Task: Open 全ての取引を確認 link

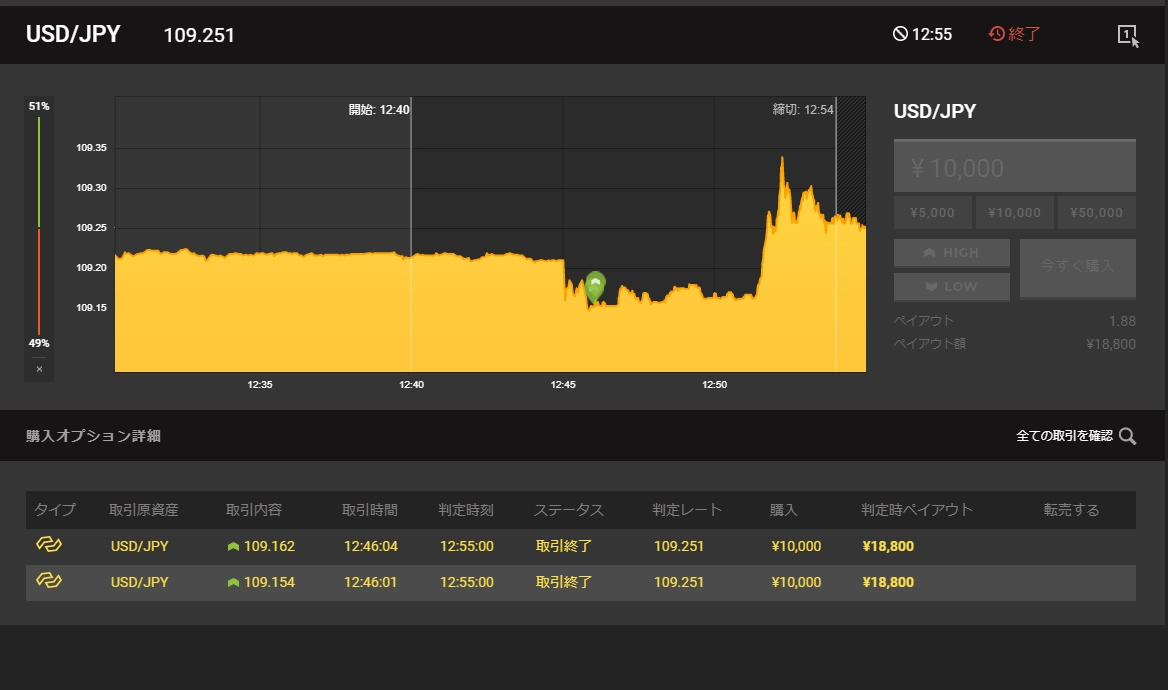Action: click(1064, 436)
